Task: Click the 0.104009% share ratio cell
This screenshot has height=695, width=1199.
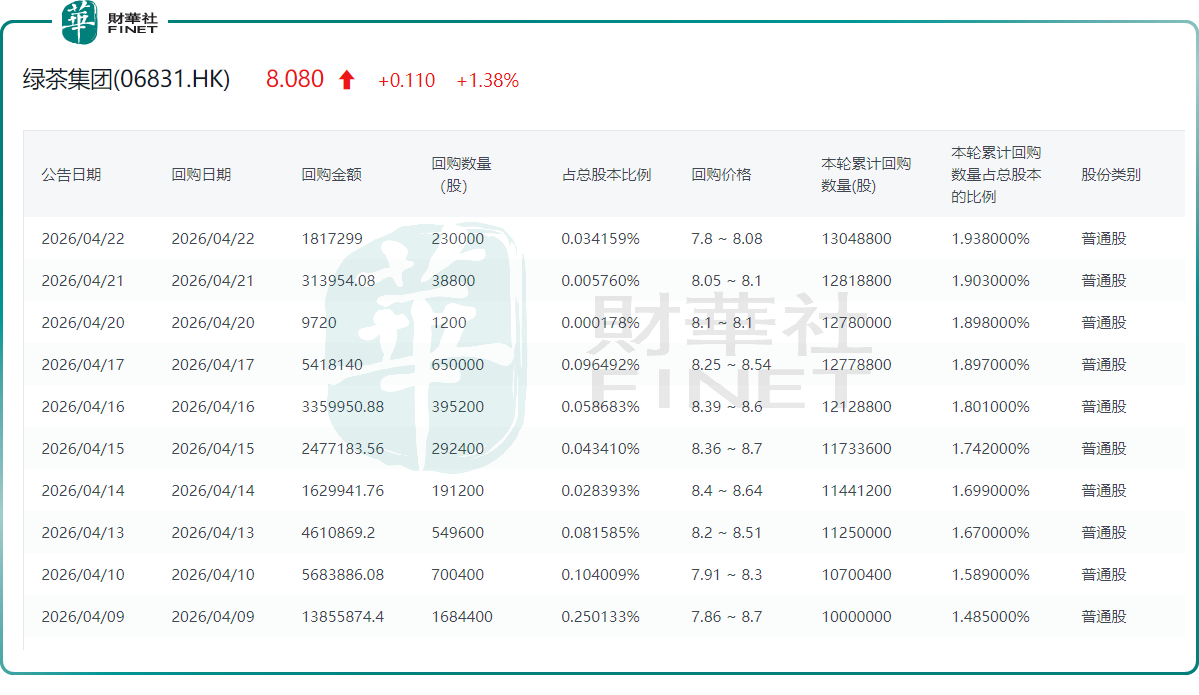Action: [600, 575]
